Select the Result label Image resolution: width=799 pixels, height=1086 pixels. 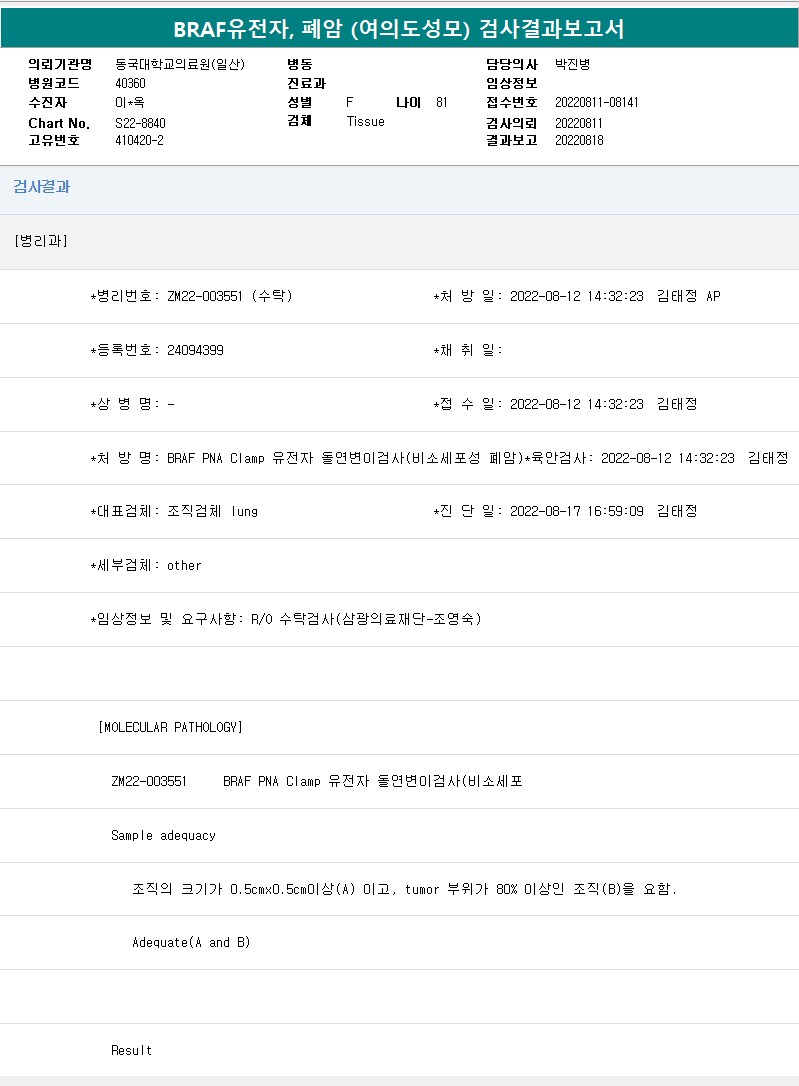(132, 1051)
